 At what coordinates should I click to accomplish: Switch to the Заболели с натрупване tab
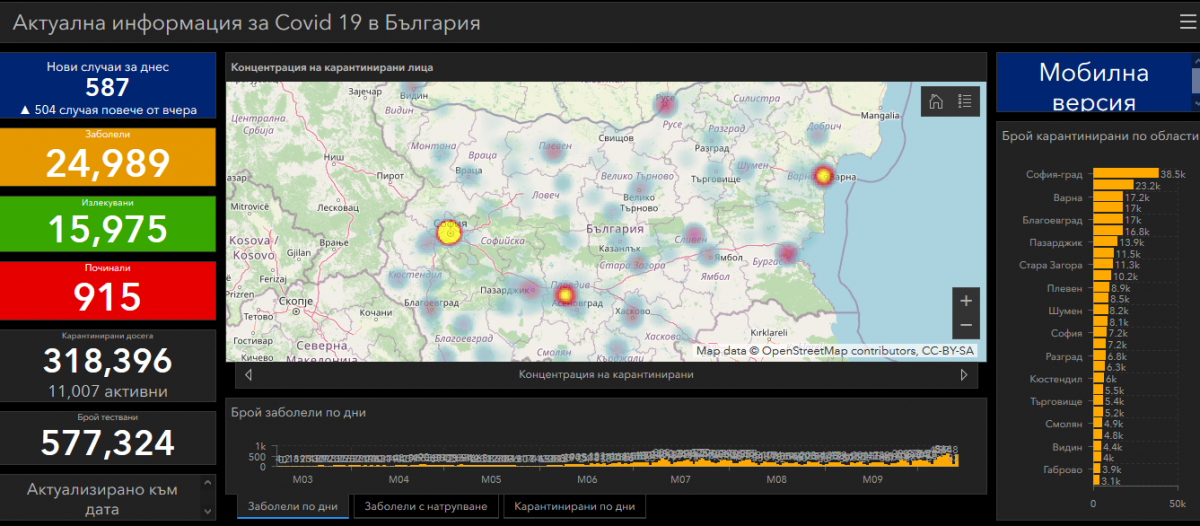click(x=426, y=507)
